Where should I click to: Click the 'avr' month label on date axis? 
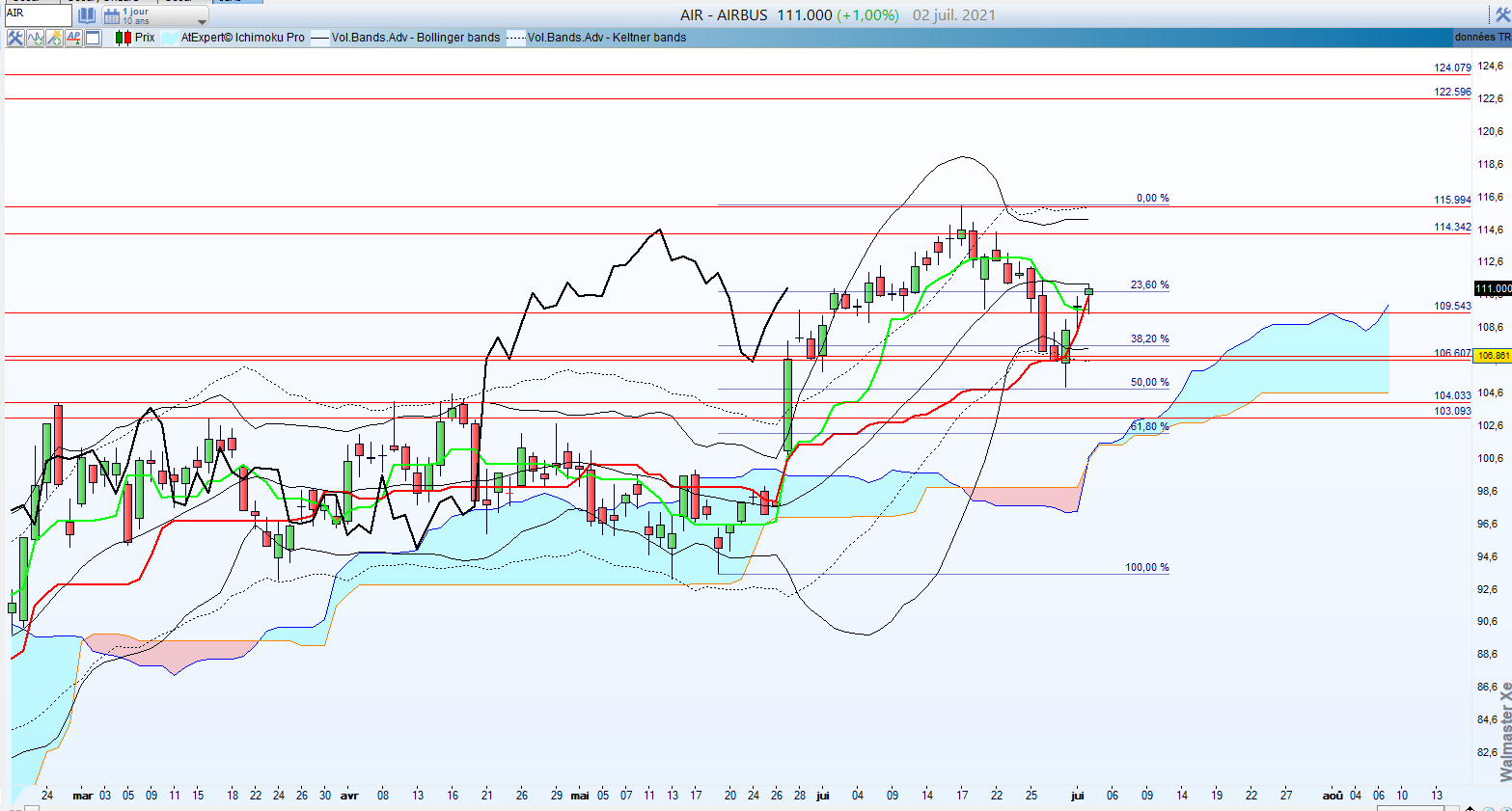pos(349,796)
